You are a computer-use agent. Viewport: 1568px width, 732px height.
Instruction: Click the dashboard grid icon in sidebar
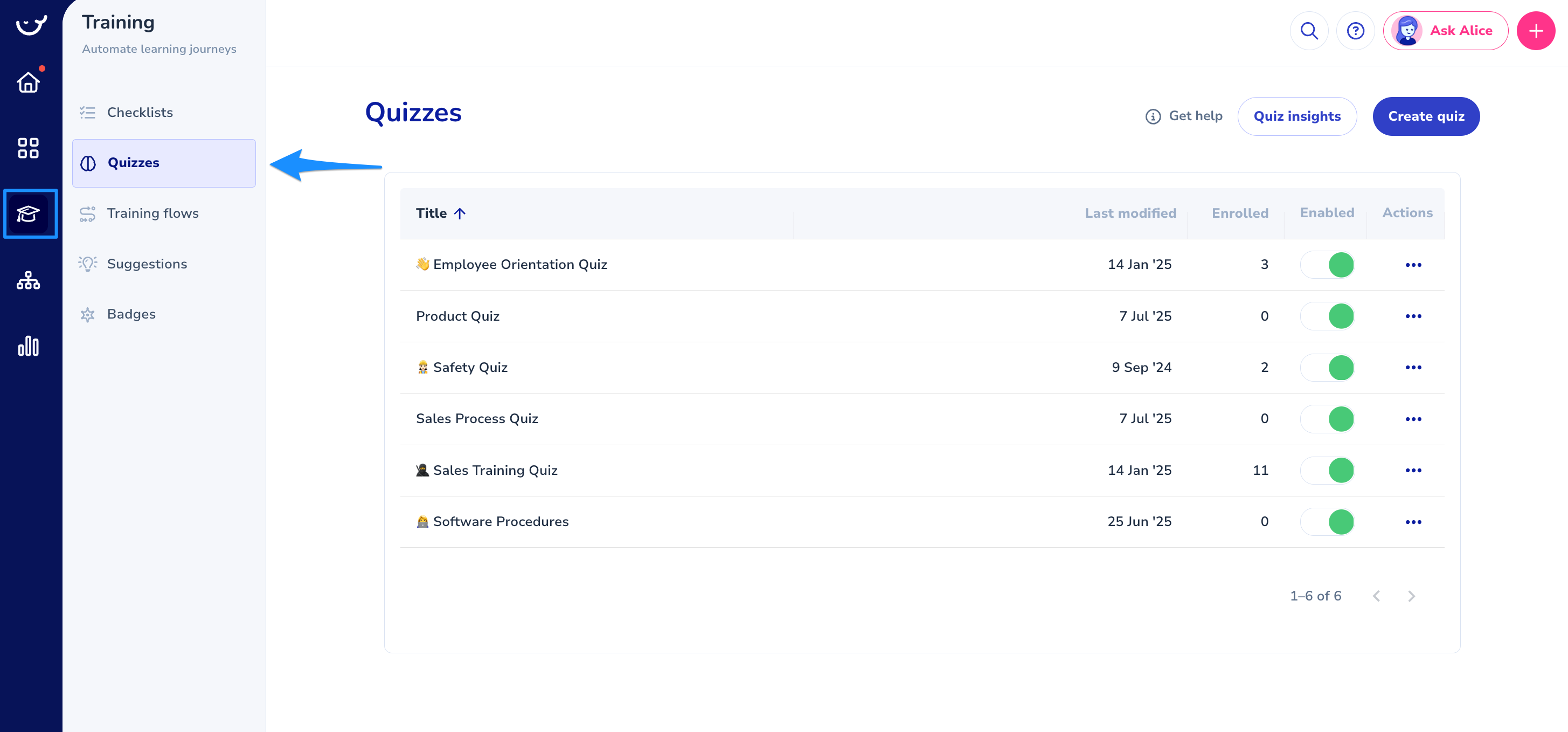(x=28, y=148)
